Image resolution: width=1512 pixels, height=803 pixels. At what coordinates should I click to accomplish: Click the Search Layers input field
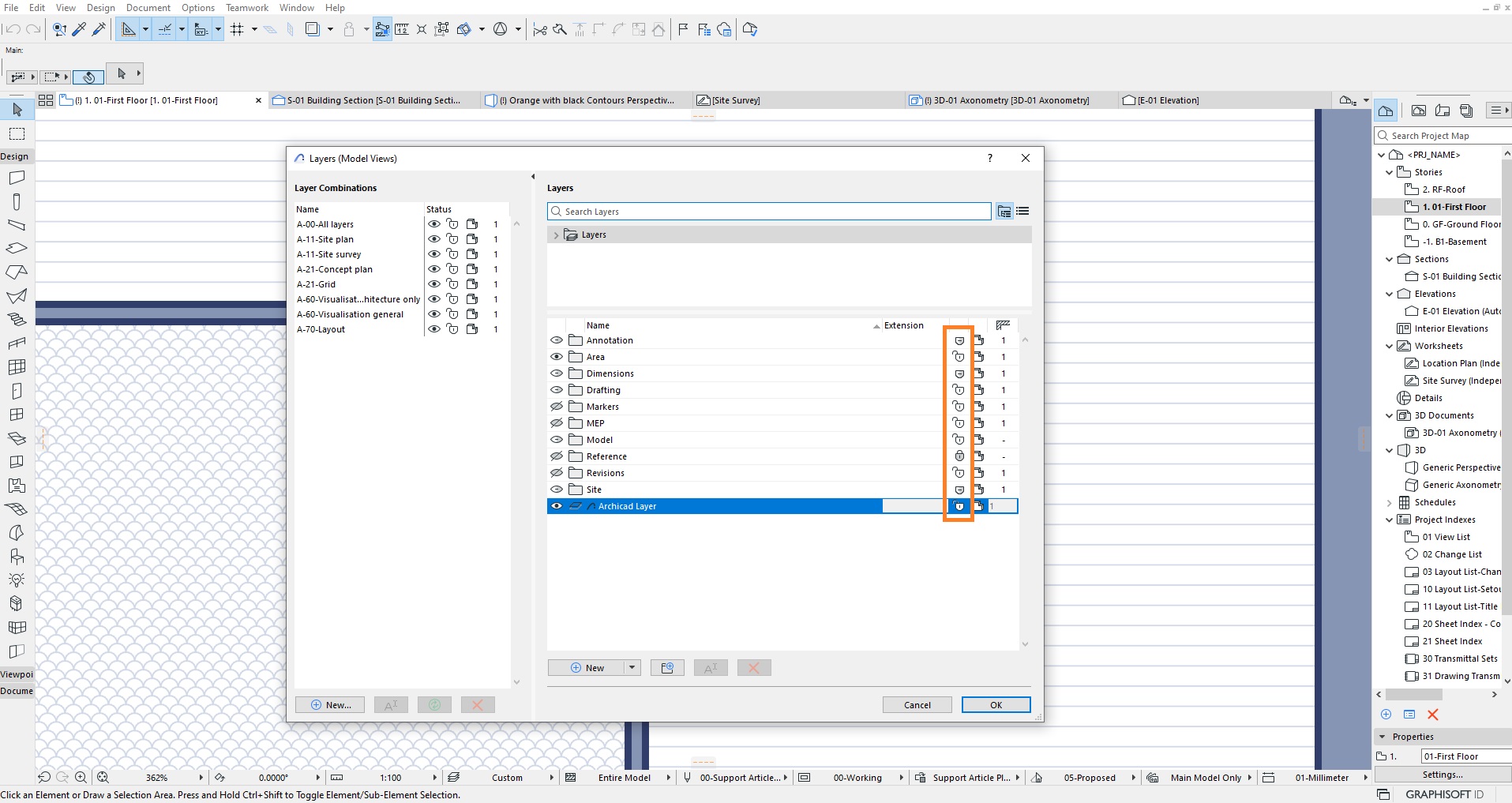(769, 212)
